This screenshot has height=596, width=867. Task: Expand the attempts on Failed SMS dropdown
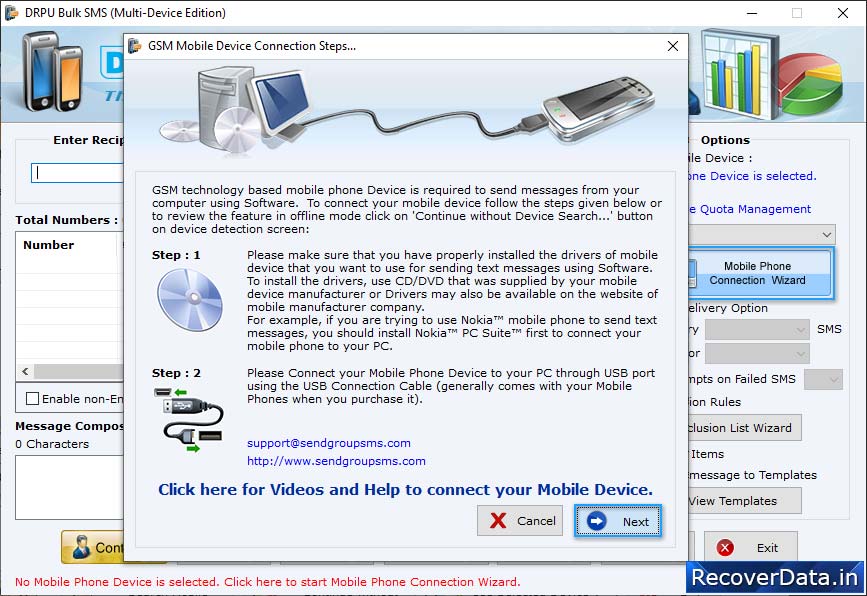(x=823, y=379)
